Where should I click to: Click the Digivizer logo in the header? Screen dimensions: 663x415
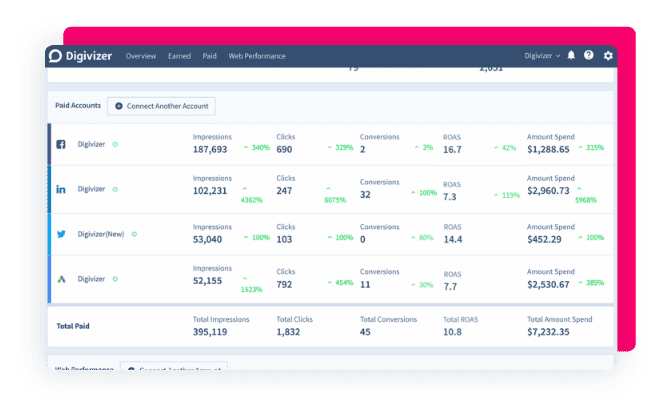click(x=82, y=56)
